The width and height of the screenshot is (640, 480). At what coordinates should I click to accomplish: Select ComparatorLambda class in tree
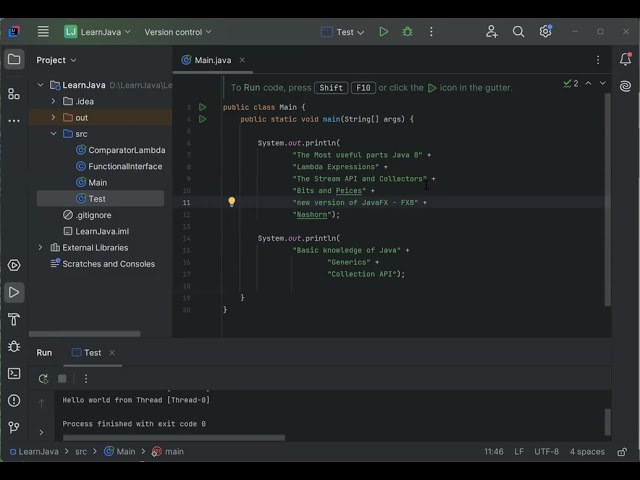click(121, 150)
